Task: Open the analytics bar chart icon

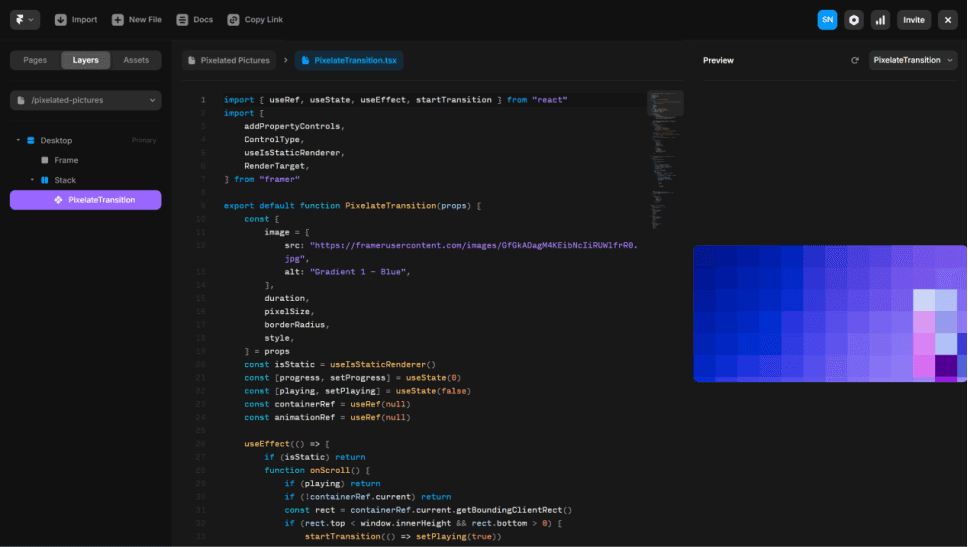Action: click(x=880, y=20)
